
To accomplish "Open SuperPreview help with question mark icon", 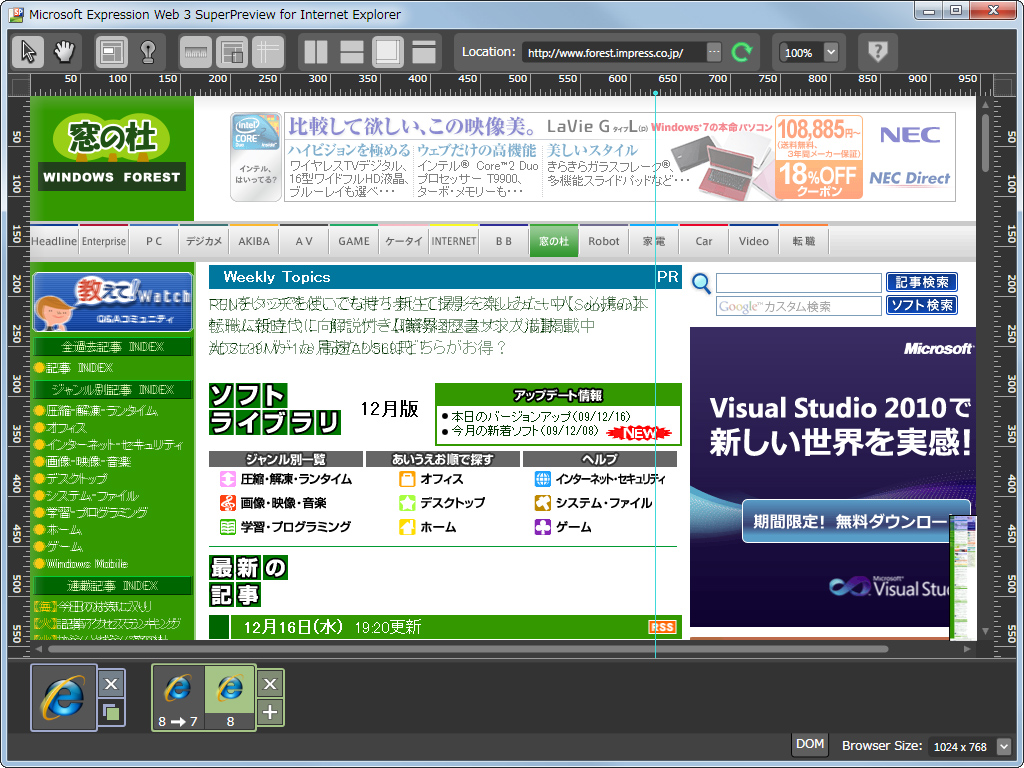I will (x=877, y=51).
